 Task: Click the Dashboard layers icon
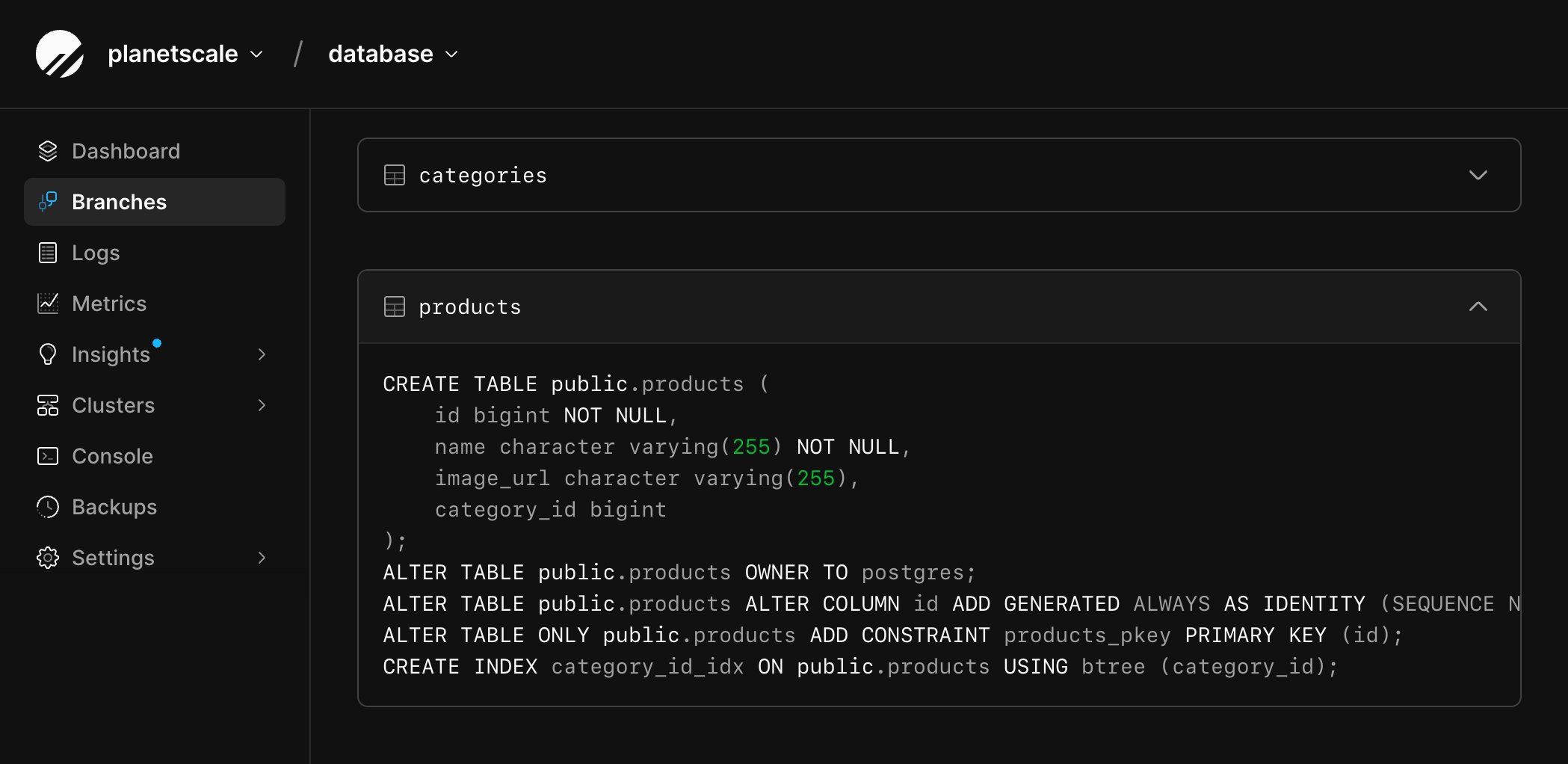tap(48, 151)
